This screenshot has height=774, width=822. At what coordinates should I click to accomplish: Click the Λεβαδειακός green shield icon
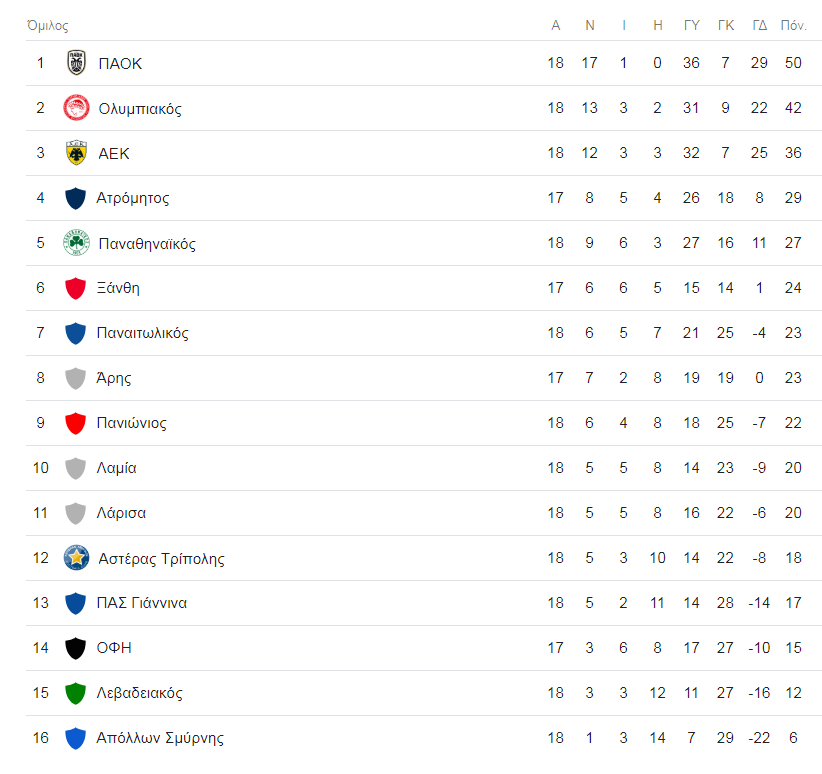tap(75, 693)
